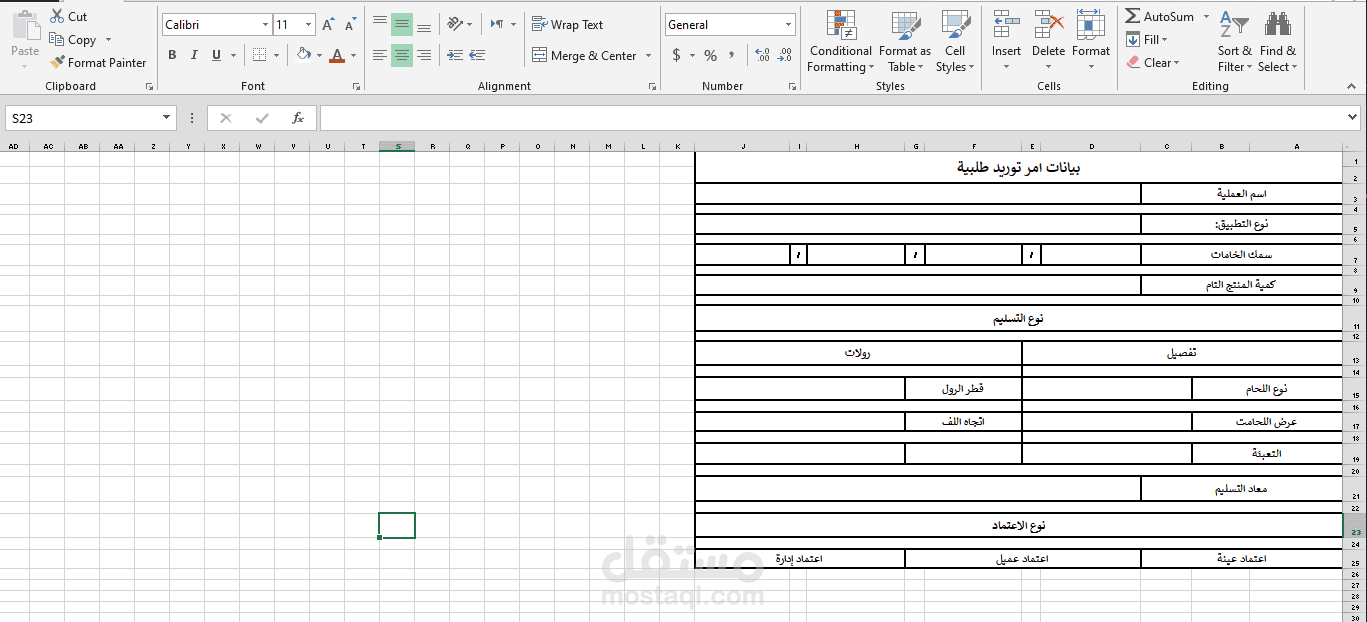Open the Fill Color dropdown arrow

click(319, 55)
